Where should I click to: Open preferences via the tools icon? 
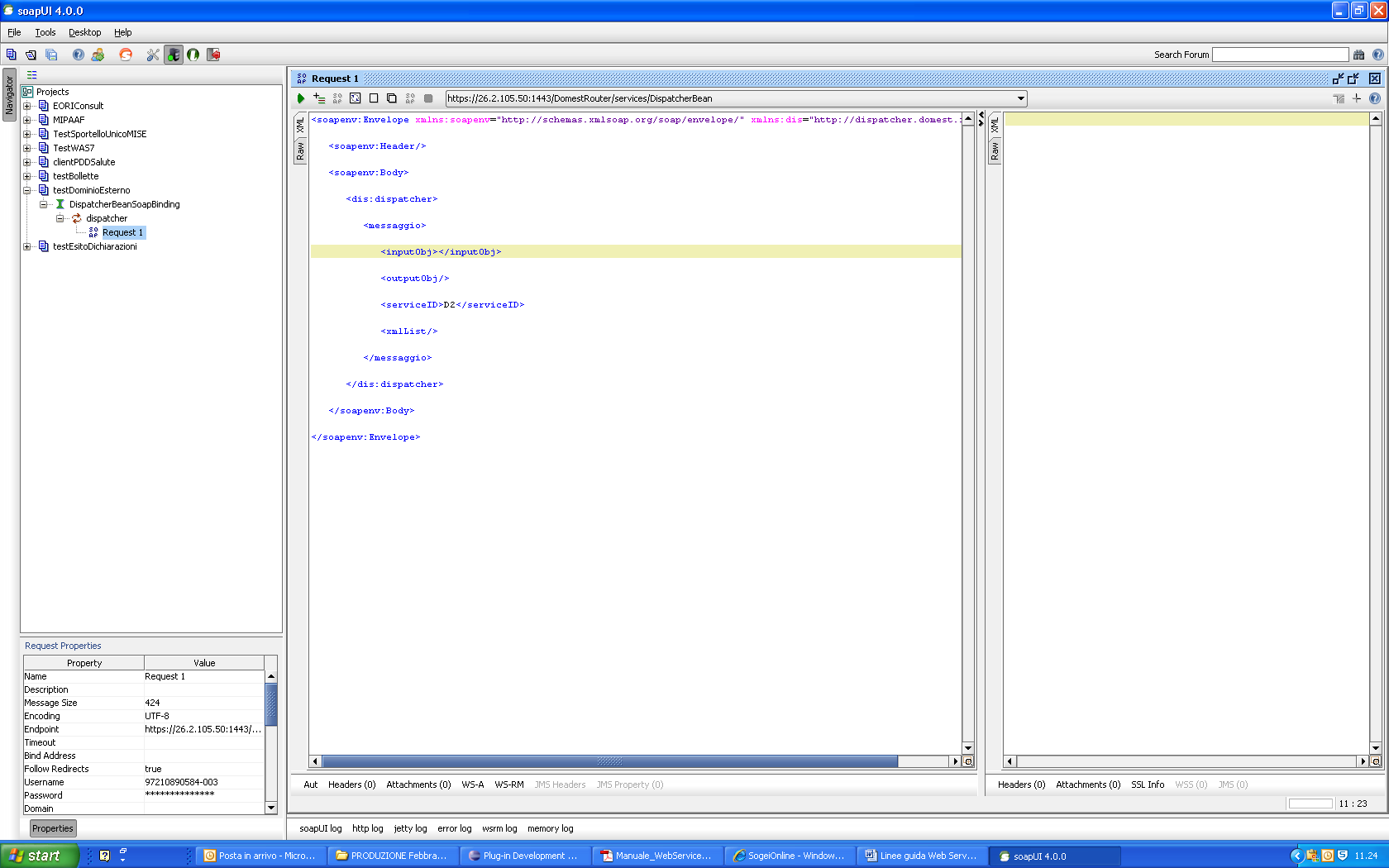coord(153,55)
